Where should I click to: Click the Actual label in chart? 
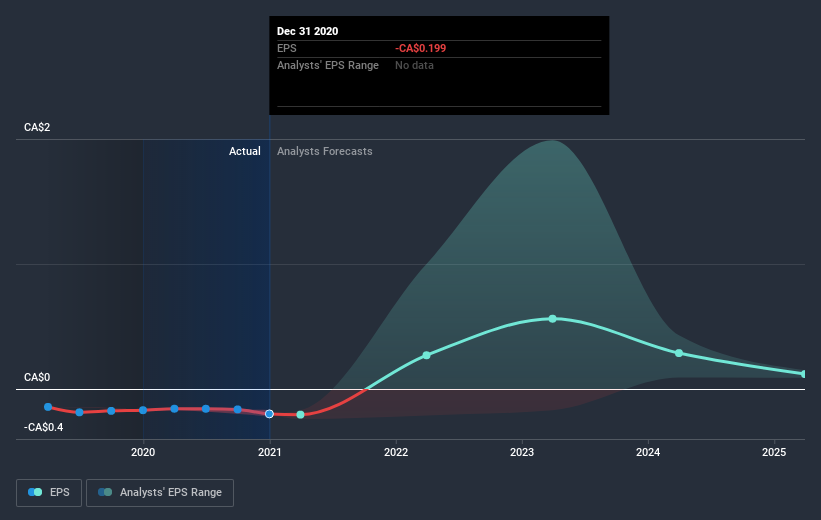(245, 151)
